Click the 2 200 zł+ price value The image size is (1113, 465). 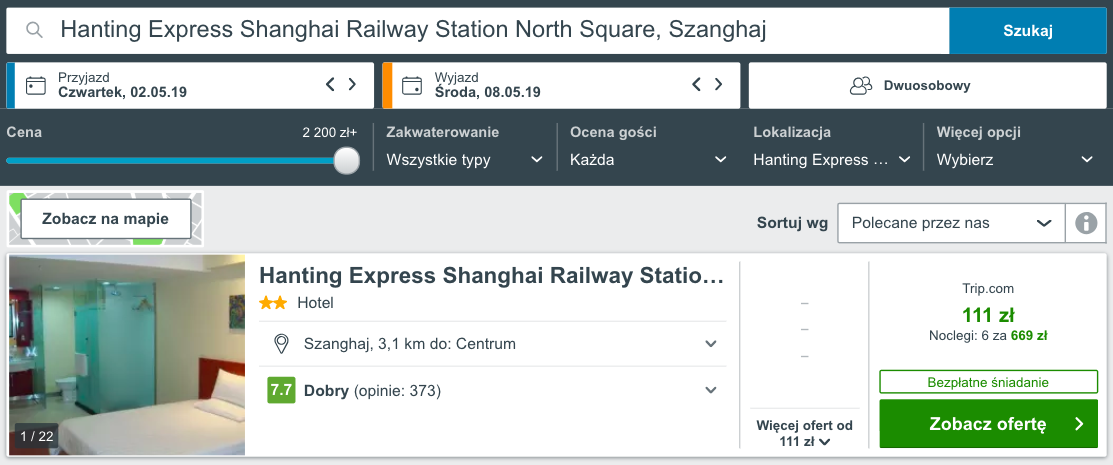click(329, 133)
